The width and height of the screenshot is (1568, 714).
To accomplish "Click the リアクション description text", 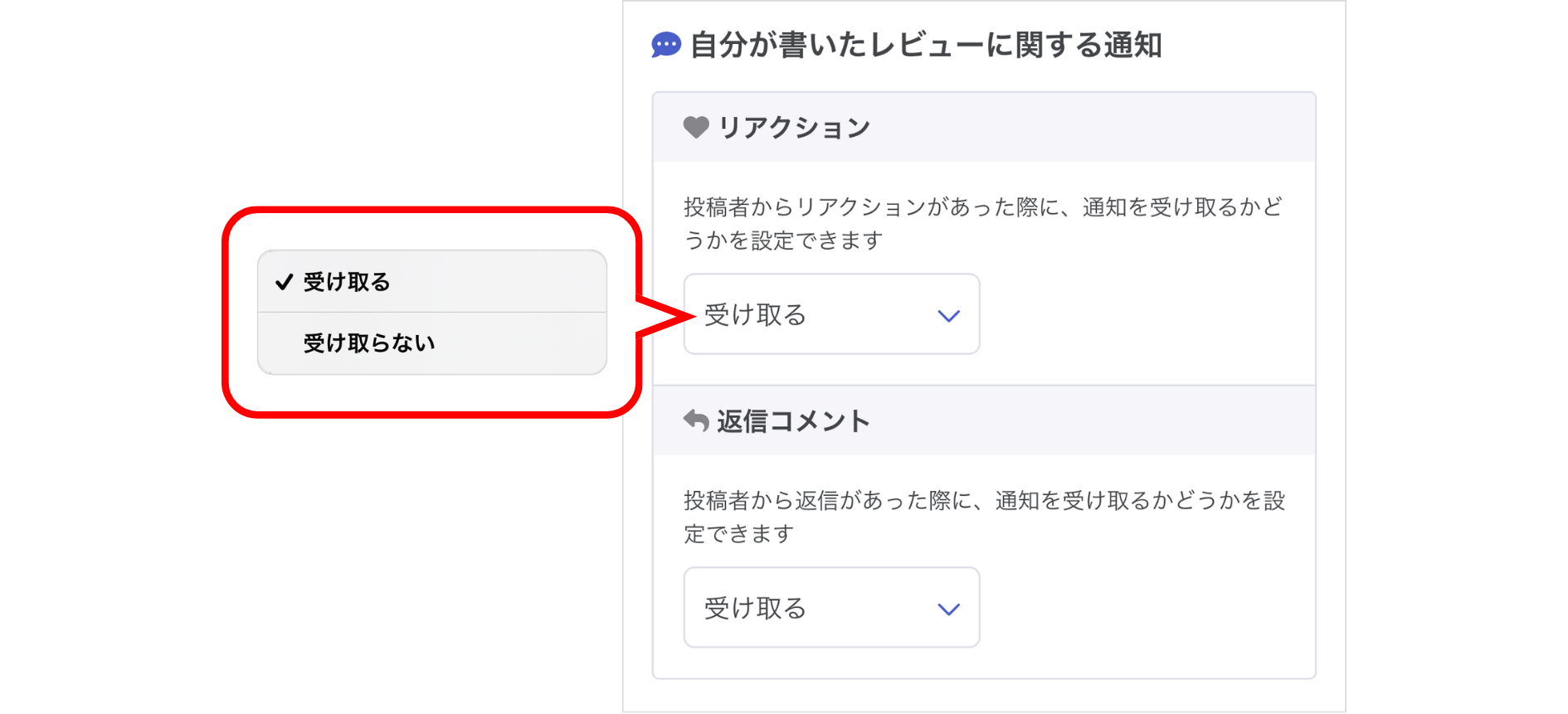I will pos(983,223).
